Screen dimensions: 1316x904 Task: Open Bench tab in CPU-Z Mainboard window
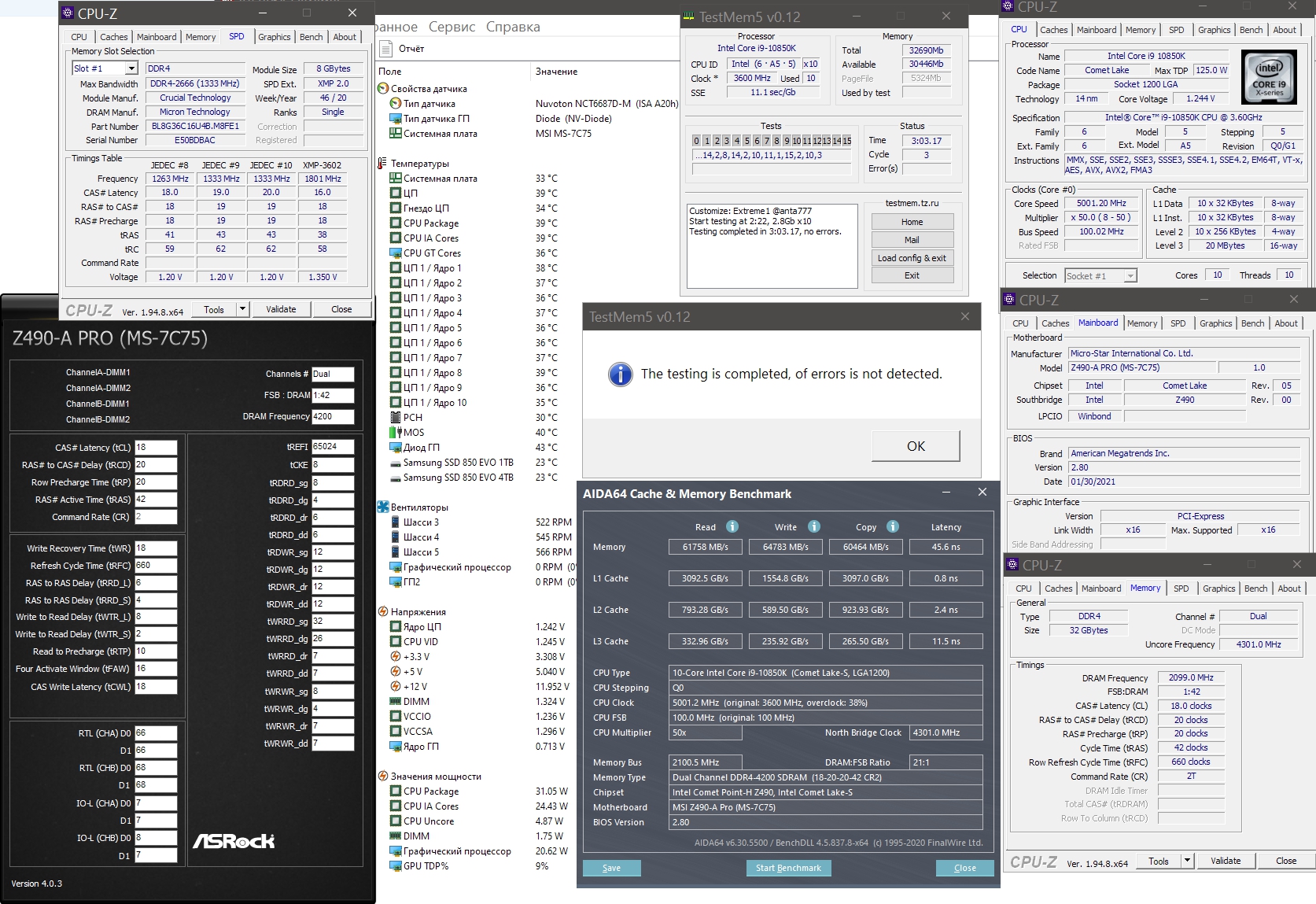[1252, 323]
